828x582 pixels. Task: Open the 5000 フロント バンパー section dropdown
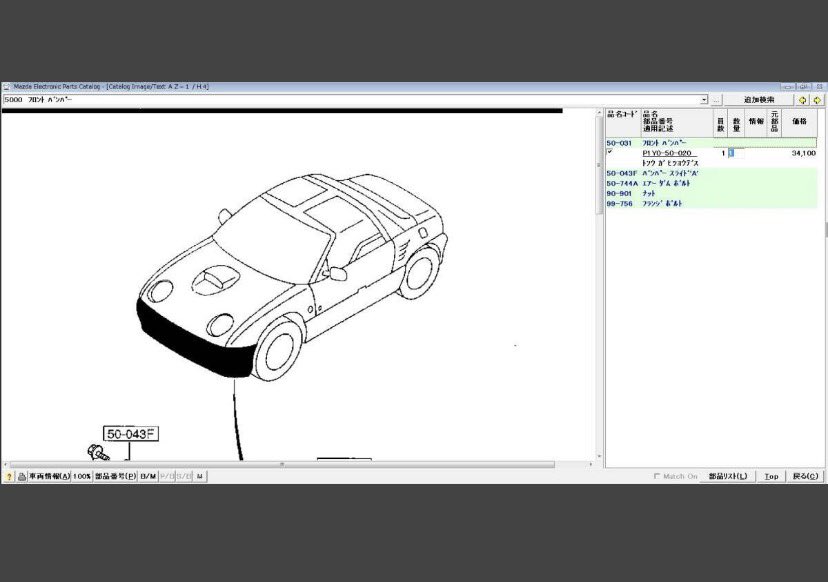pyautogui.click(x=704, y=100)
